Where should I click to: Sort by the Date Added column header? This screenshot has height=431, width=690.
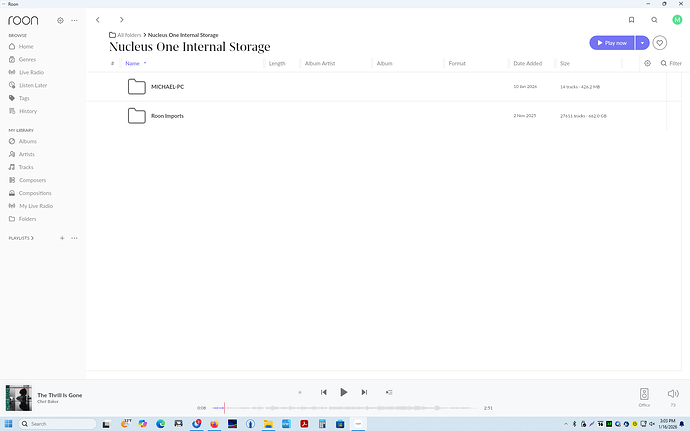coord(528,63)
